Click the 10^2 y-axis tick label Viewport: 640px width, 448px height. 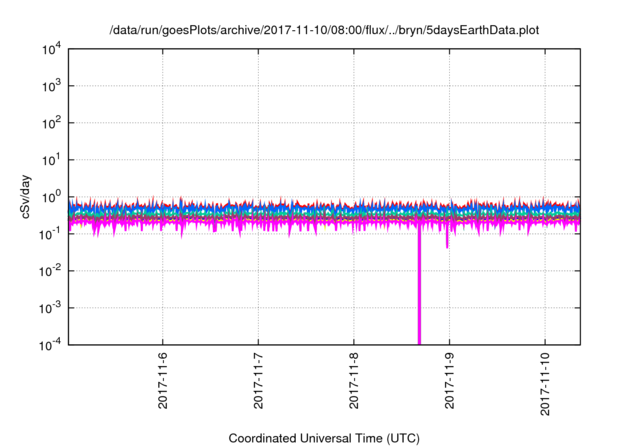pyautogui.click(x=54, y=123)
